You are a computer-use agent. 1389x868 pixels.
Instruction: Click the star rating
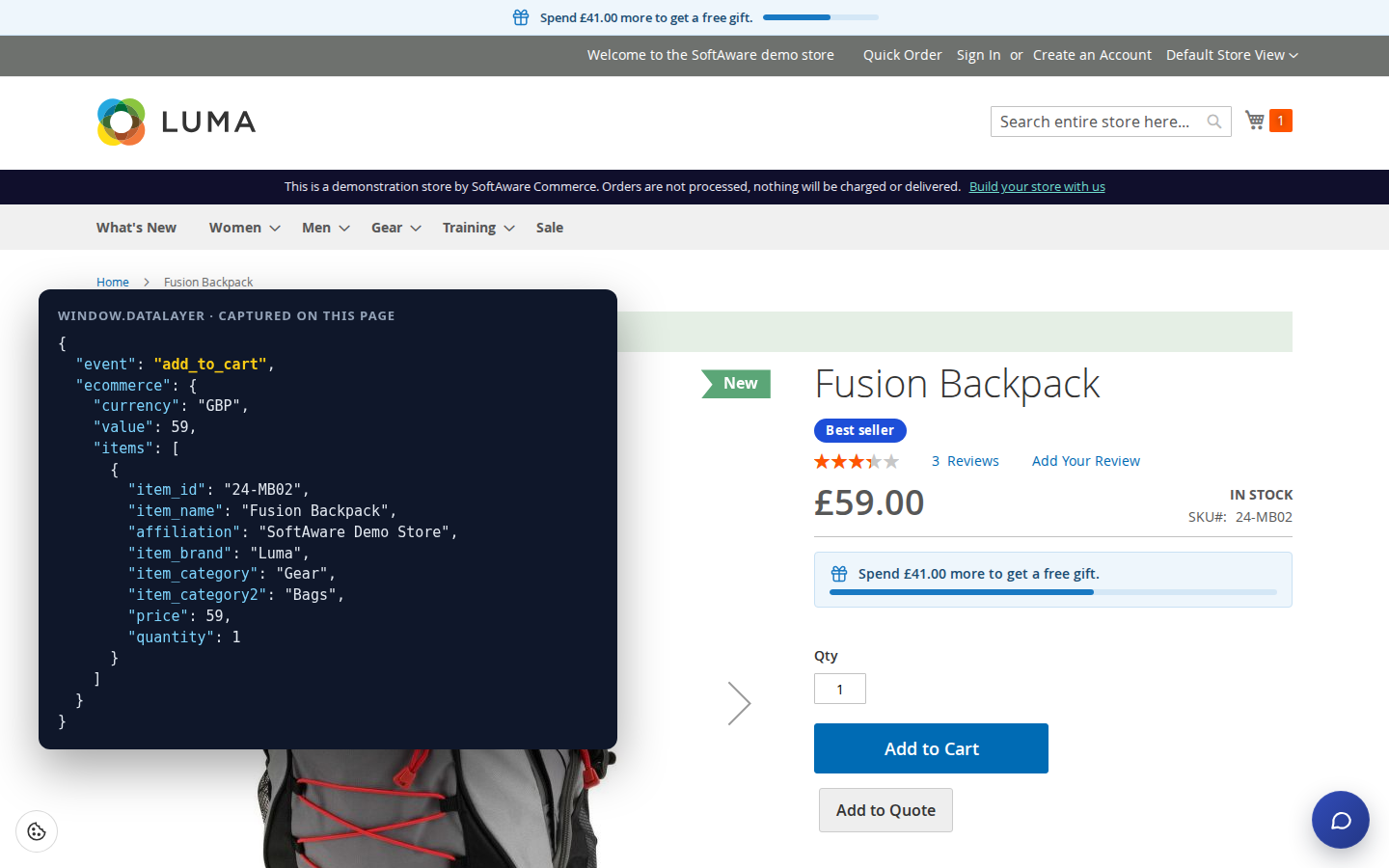[x=857, y=461]
